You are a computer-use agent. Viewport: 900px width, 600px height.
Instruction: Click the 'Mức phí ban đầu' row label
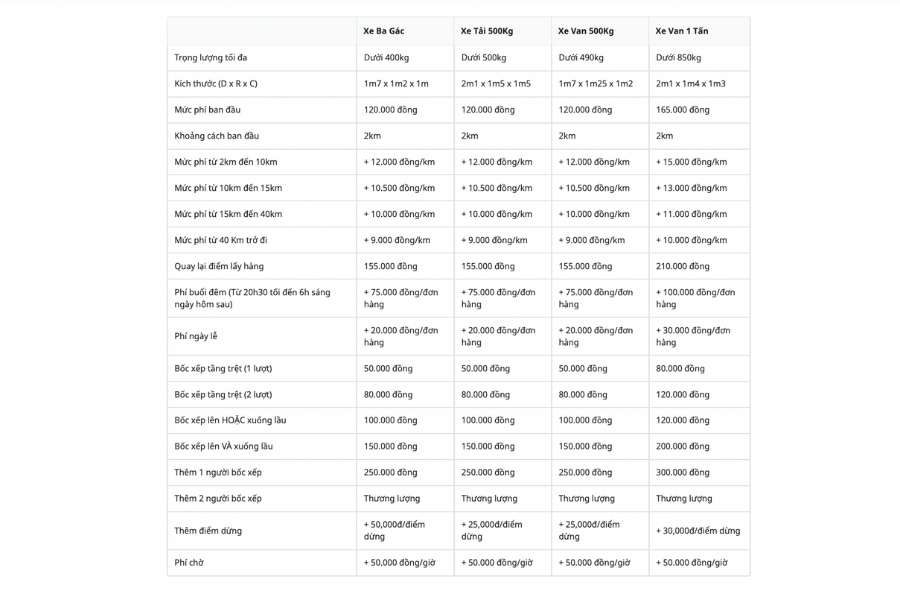[x=208, y=110]
